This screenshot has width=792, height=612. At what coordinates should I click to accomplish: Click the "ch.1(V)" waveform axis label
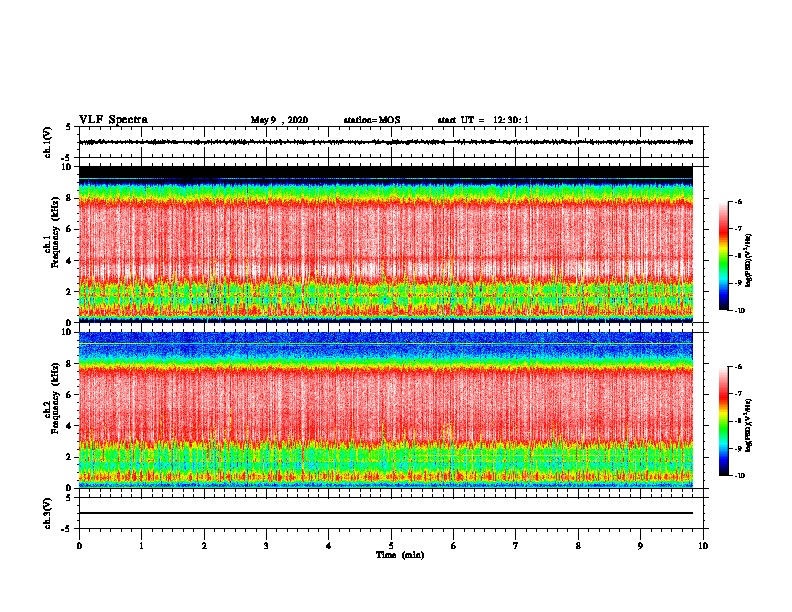point(47,142)
